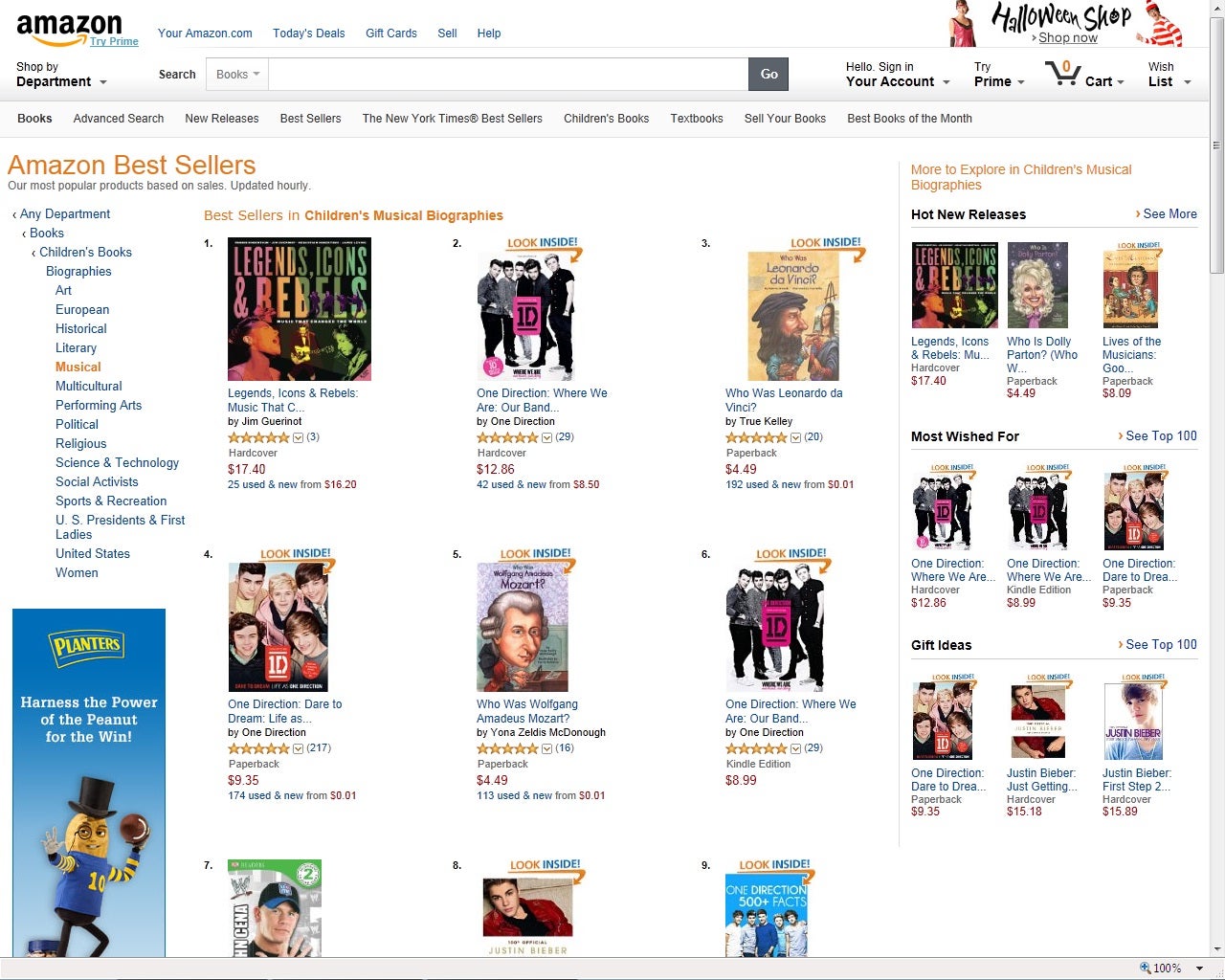Open See More for Hot New Releases
The width and height of the screenshot is (1225, 980).
pyautogui.click(x=1166, y=214)
